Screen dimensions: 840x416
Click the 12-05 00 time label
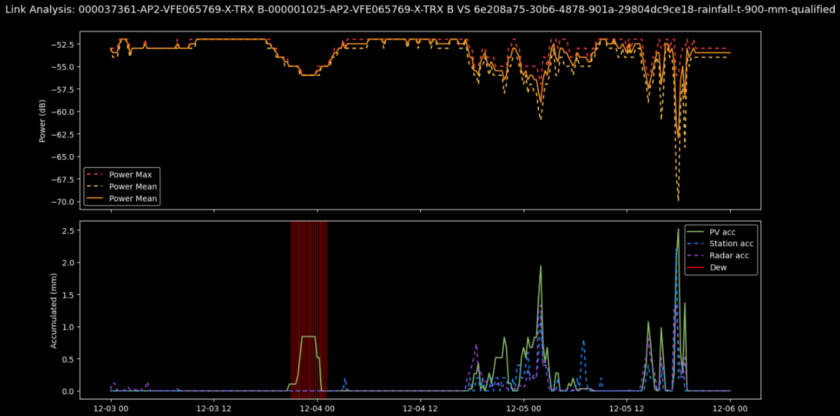click(x=524, y=408)
